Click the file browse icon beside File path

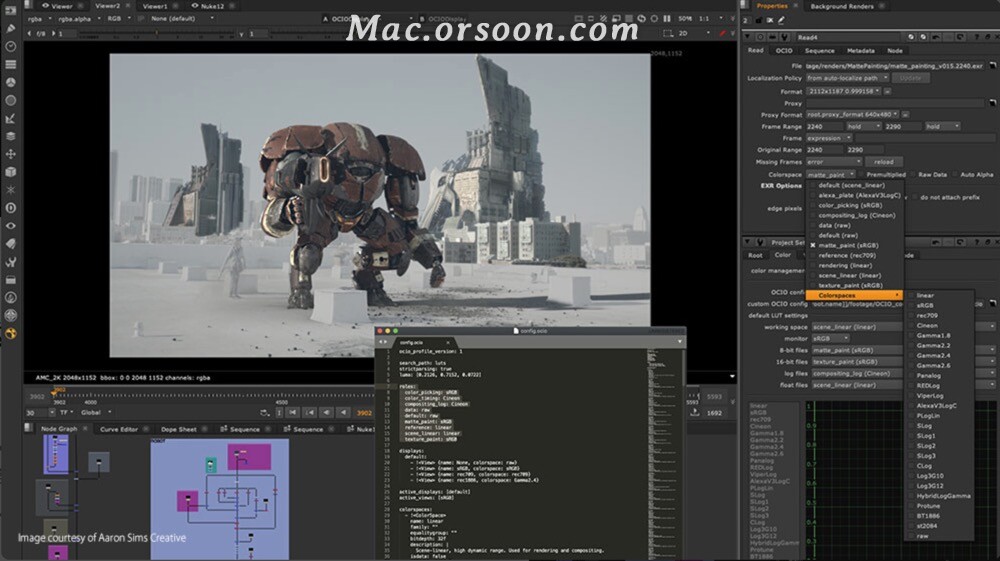[992, 66]
